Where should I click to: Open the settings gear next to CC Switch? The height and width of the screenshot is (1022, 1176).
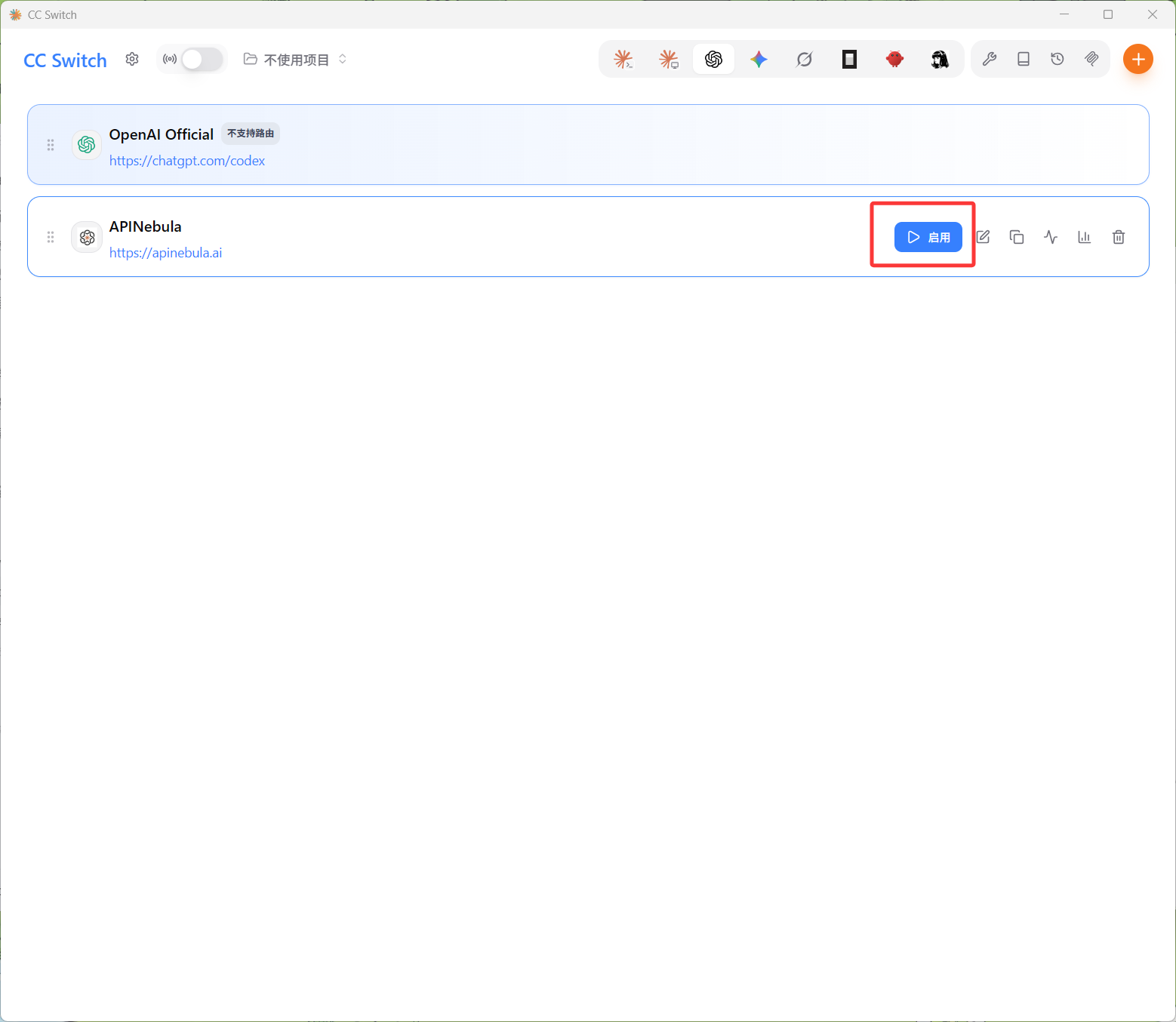(x=132, y=59)
